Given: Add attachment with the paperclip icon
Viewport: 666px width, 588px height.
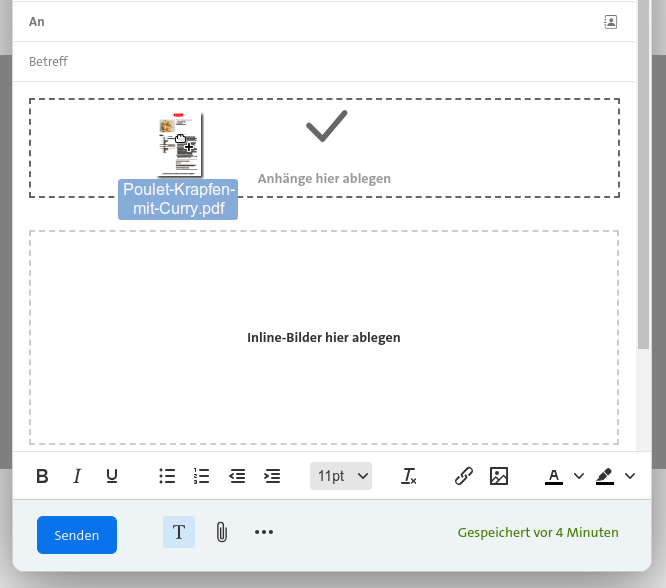Looking at the screenshot, I should pos(222,533).
